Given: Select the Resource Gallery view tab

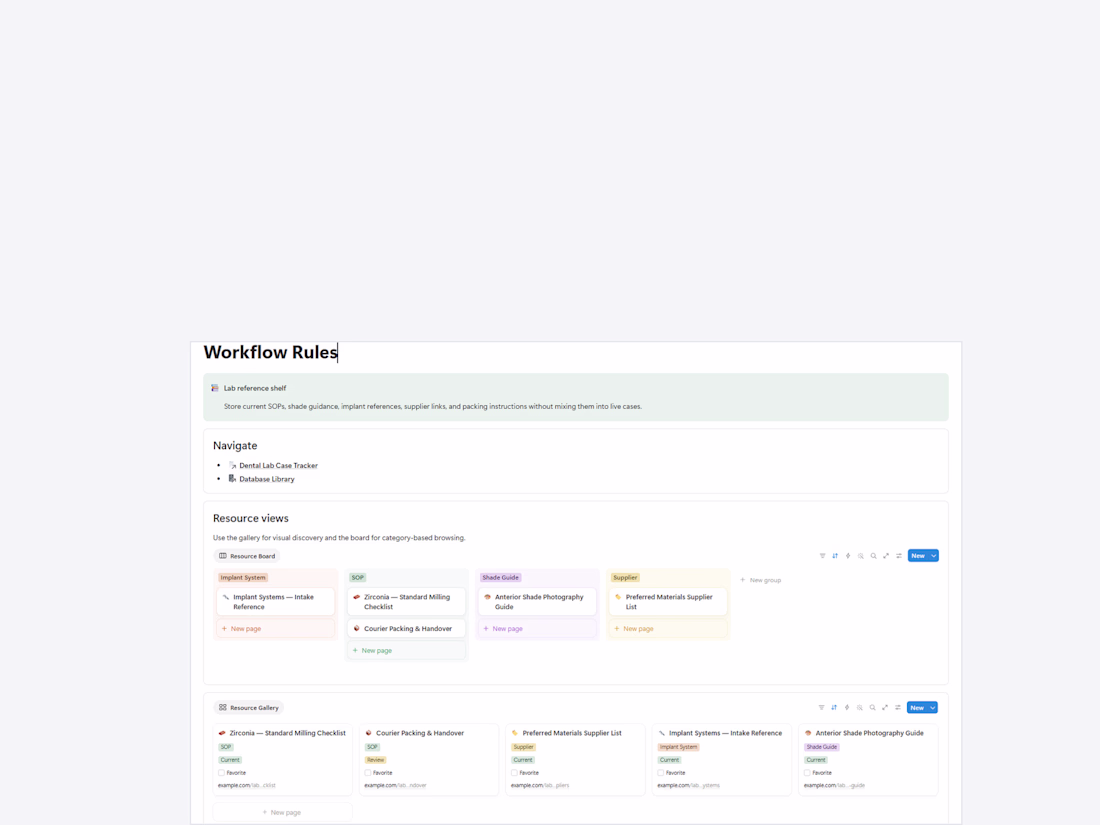Looking at the screenshot, I should pyautogui.click(x=248, y=707).
